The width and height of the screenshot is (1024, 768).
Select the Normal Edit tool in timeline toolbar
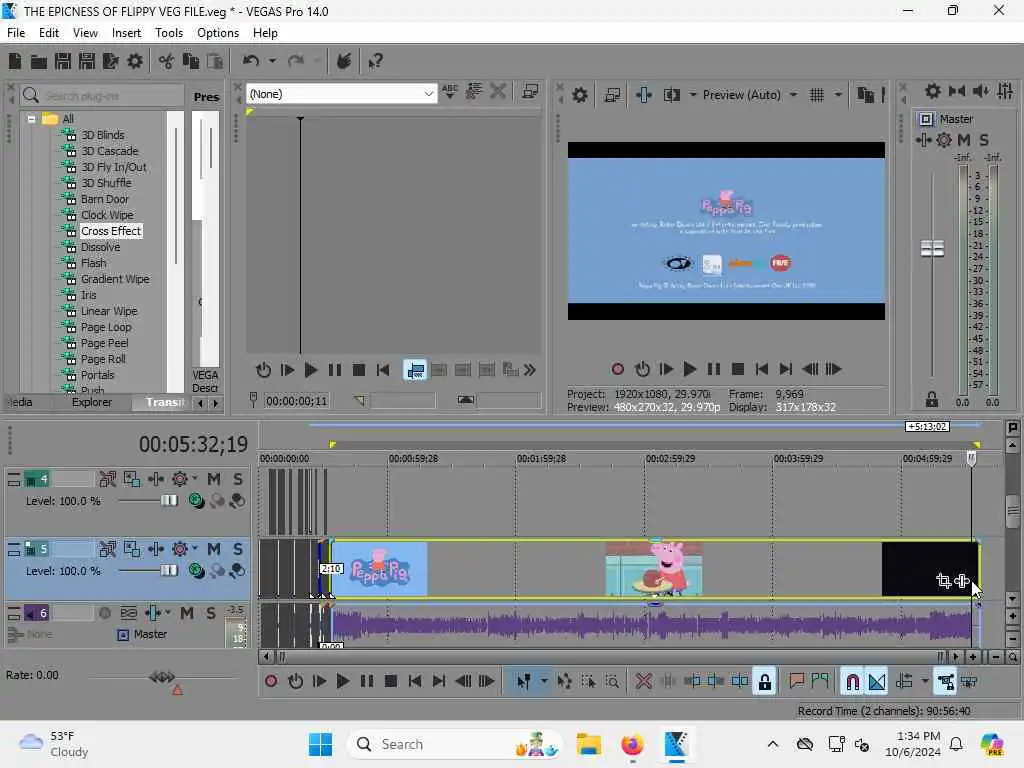click(524, 682)
